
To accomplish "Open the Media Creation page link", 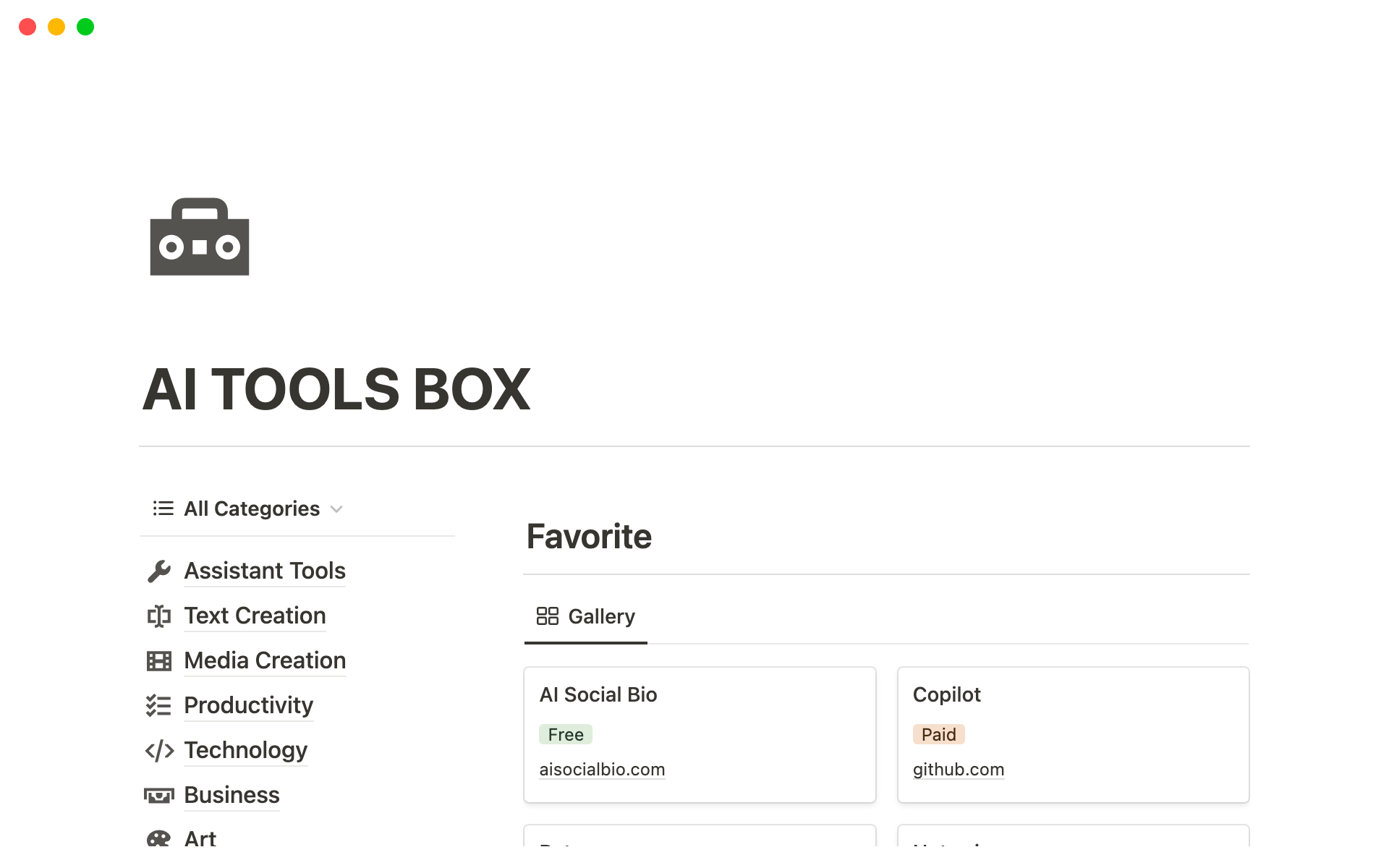I will tap(265, 660).
